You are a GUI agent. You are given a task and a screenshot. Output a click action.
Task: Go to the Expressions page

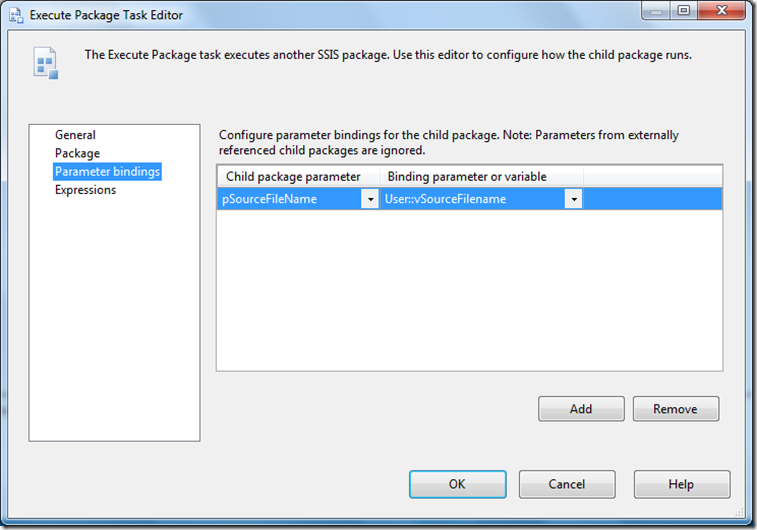[x=85, y=190]
